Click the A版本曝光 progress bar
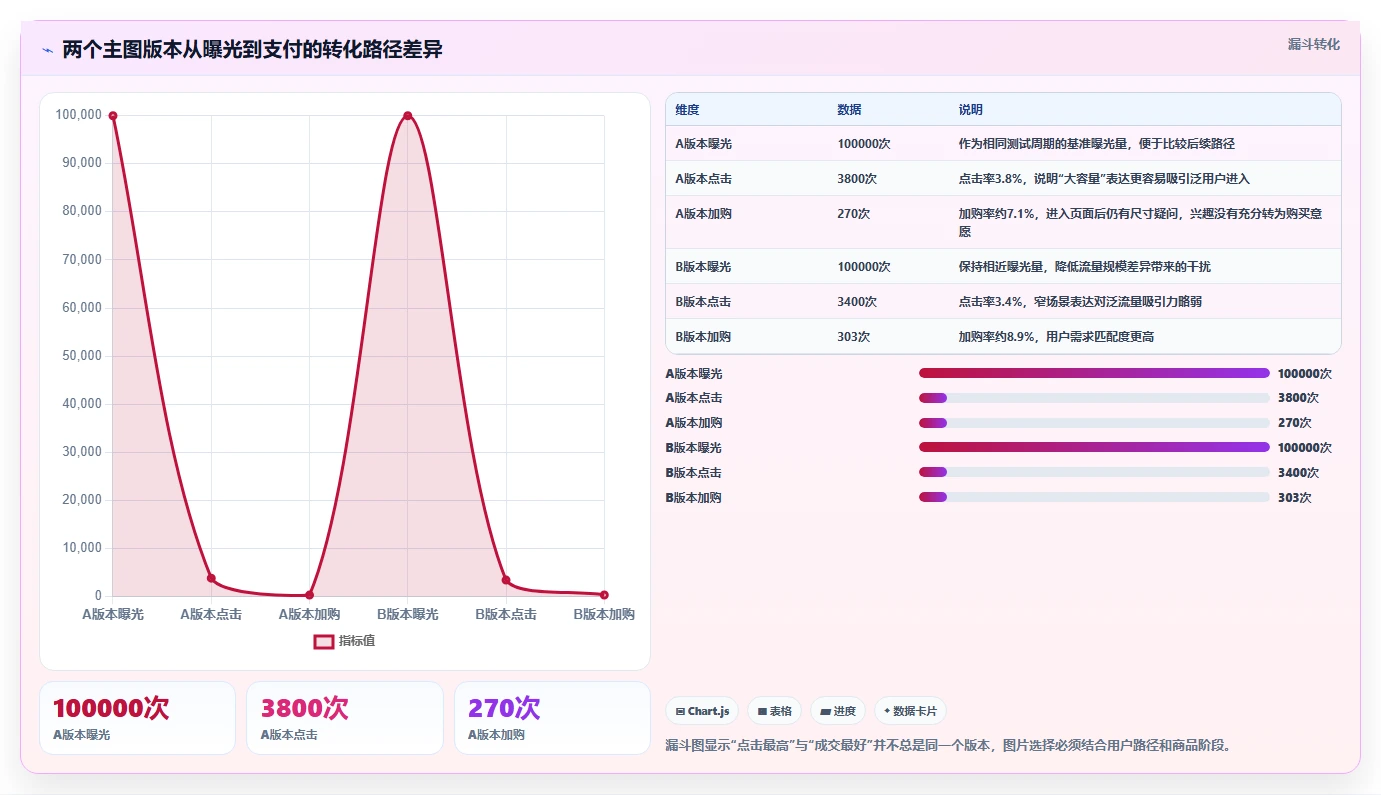 click(x=1094, y=373)
